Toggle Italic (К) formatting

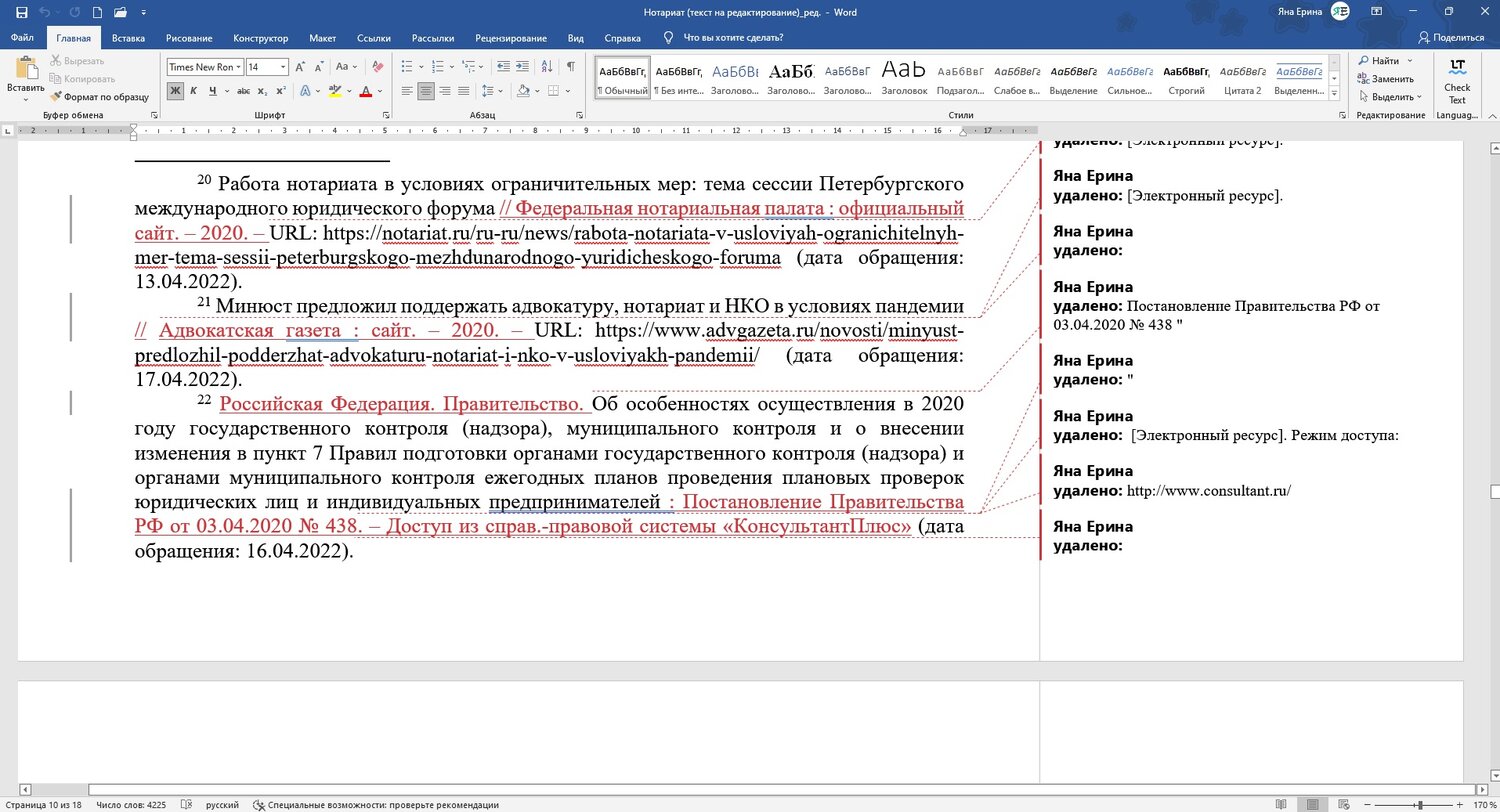pos(194,91)
